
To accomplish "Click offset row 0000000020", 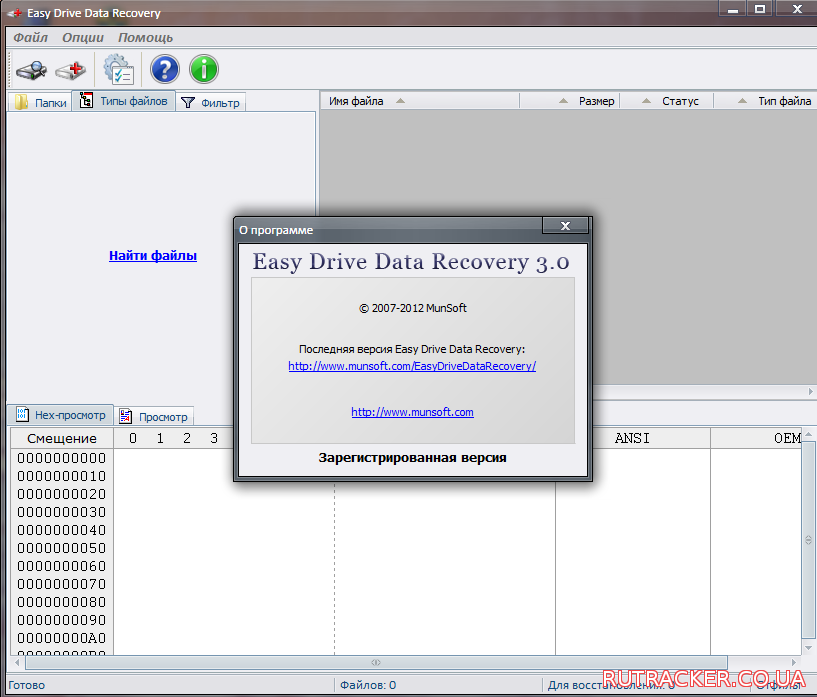I will pos(61,494).
